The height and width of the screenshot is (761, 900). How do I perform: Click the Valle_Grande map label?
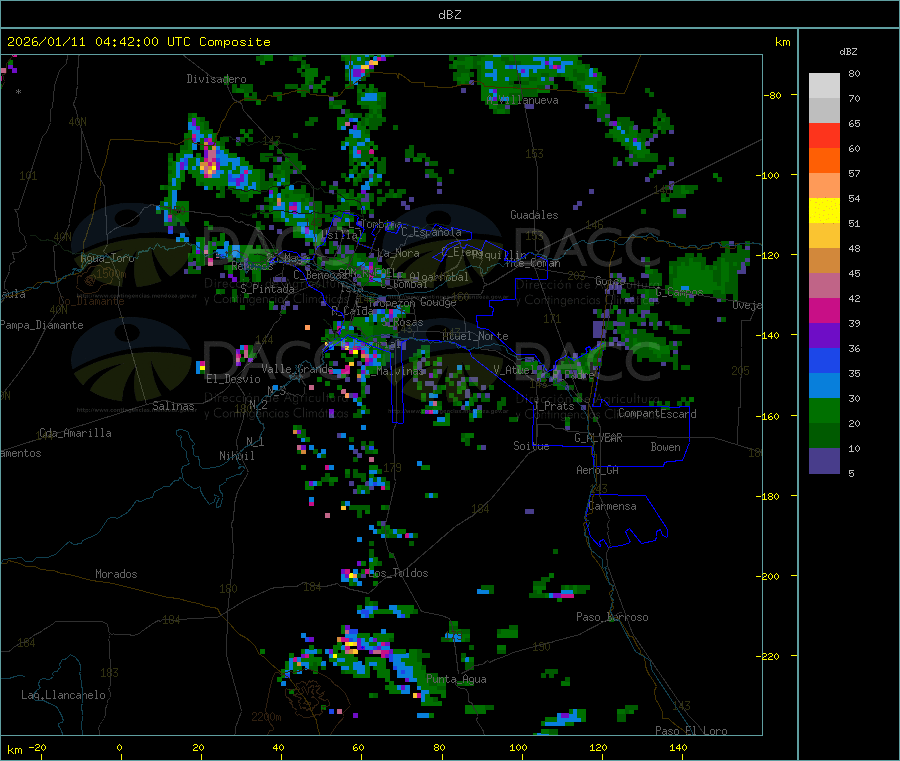click(x=297, y=369)
